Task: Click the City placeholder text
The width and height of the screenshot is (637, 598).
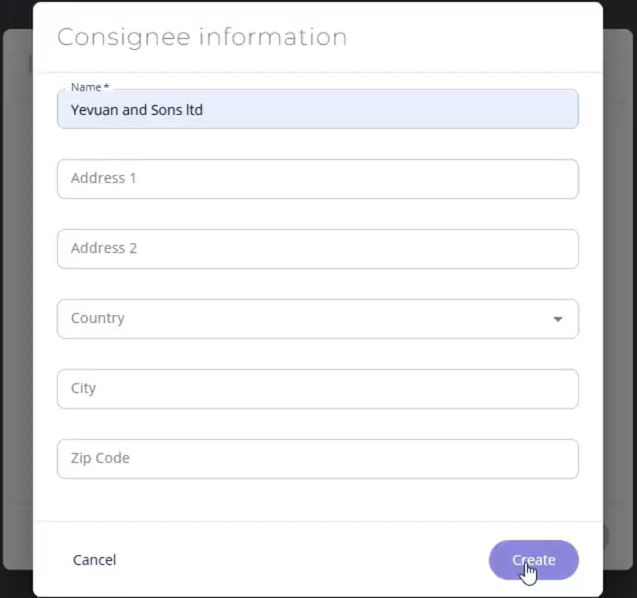Action: pyautogui.click(x=83, y=388)
